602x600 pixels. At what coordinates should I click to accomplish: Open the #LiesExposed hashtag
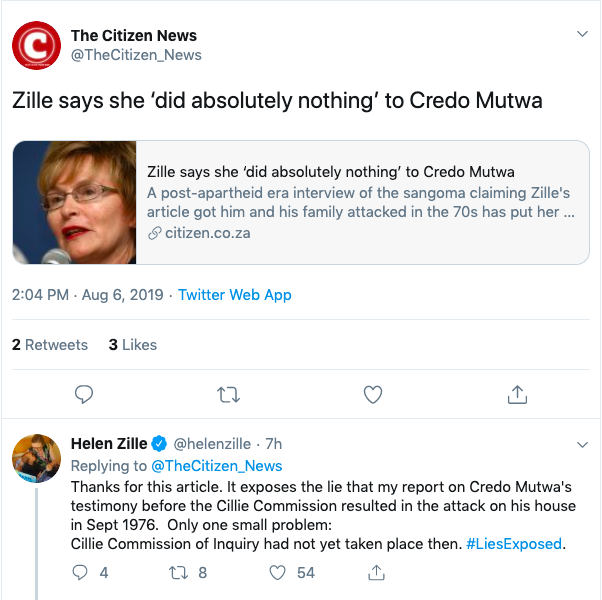click(515, 544)
